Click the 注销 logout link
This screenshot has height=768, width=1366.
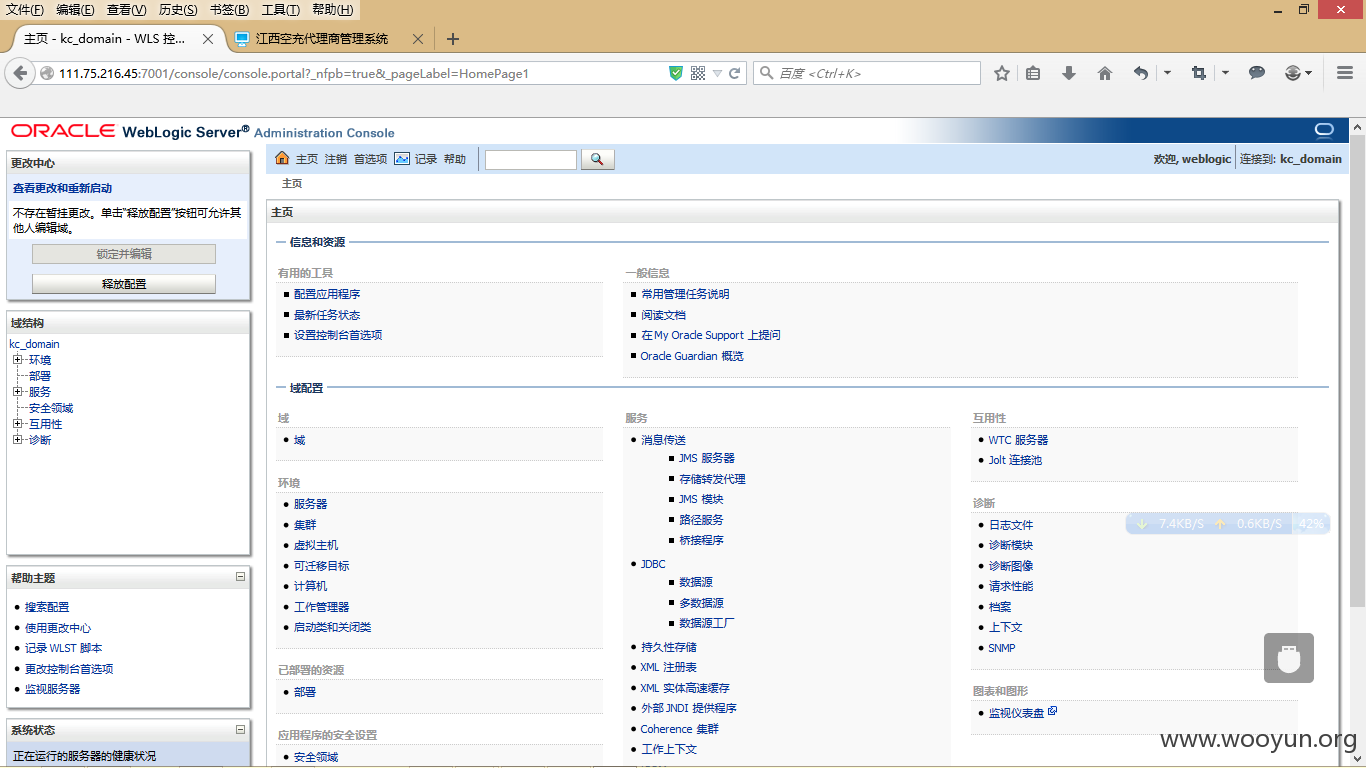pyautogui.click(x=336, y=159)
